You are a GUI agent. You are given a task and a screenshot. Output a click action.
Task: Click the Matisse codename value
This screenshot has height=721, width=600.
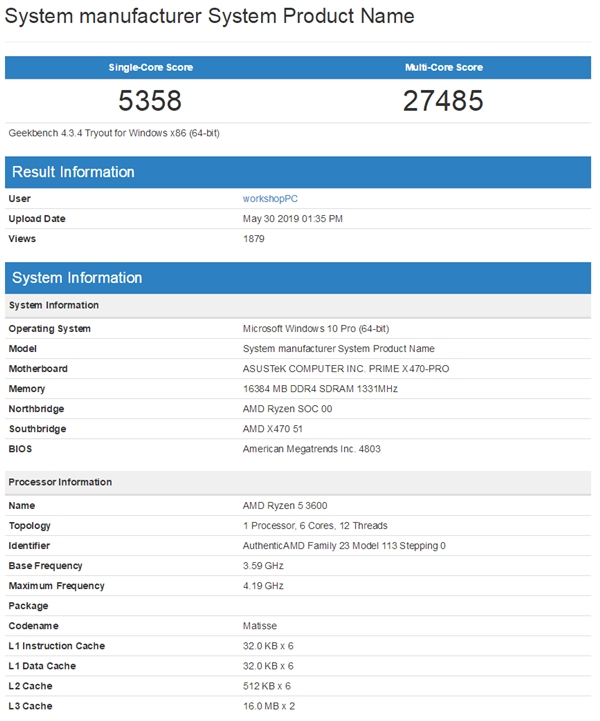tap(260, 626)
